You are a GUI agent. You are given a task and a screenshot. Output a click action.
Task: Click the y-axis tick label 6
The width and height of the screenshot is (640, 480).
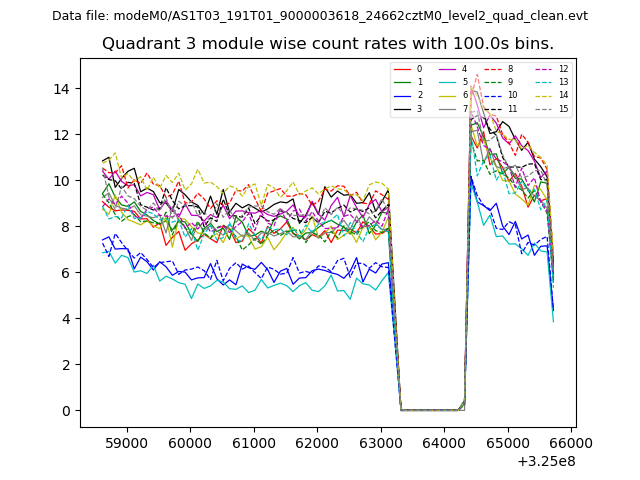pos(65,273)
